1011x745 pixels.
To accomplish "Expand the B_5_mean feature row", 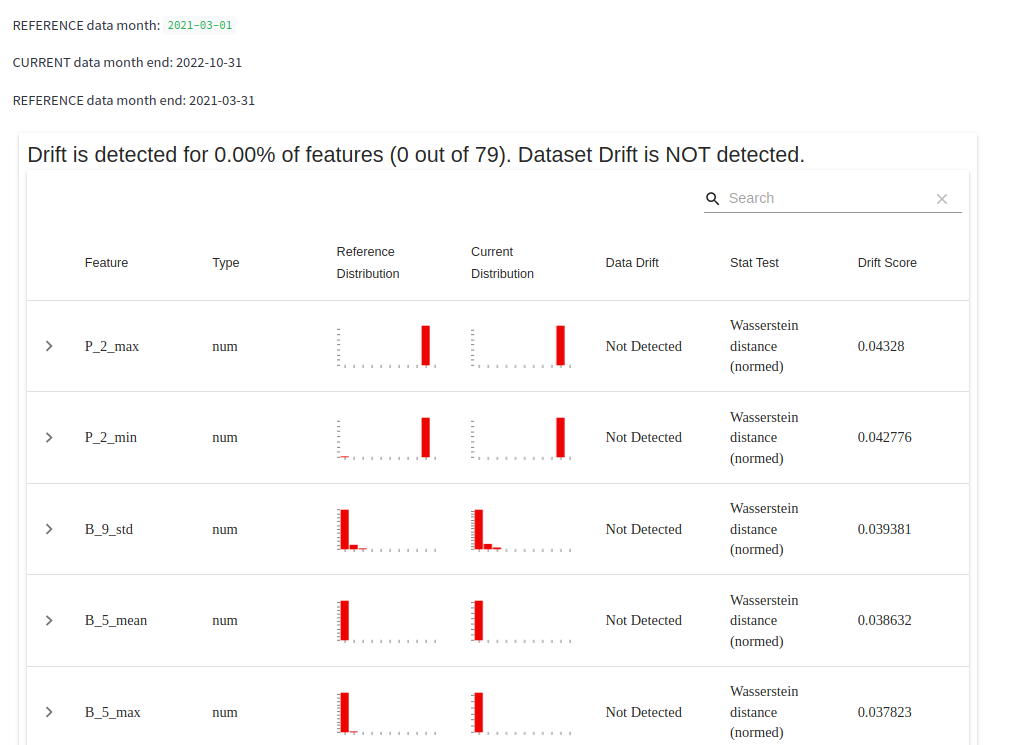I will [x=49, y=621].
